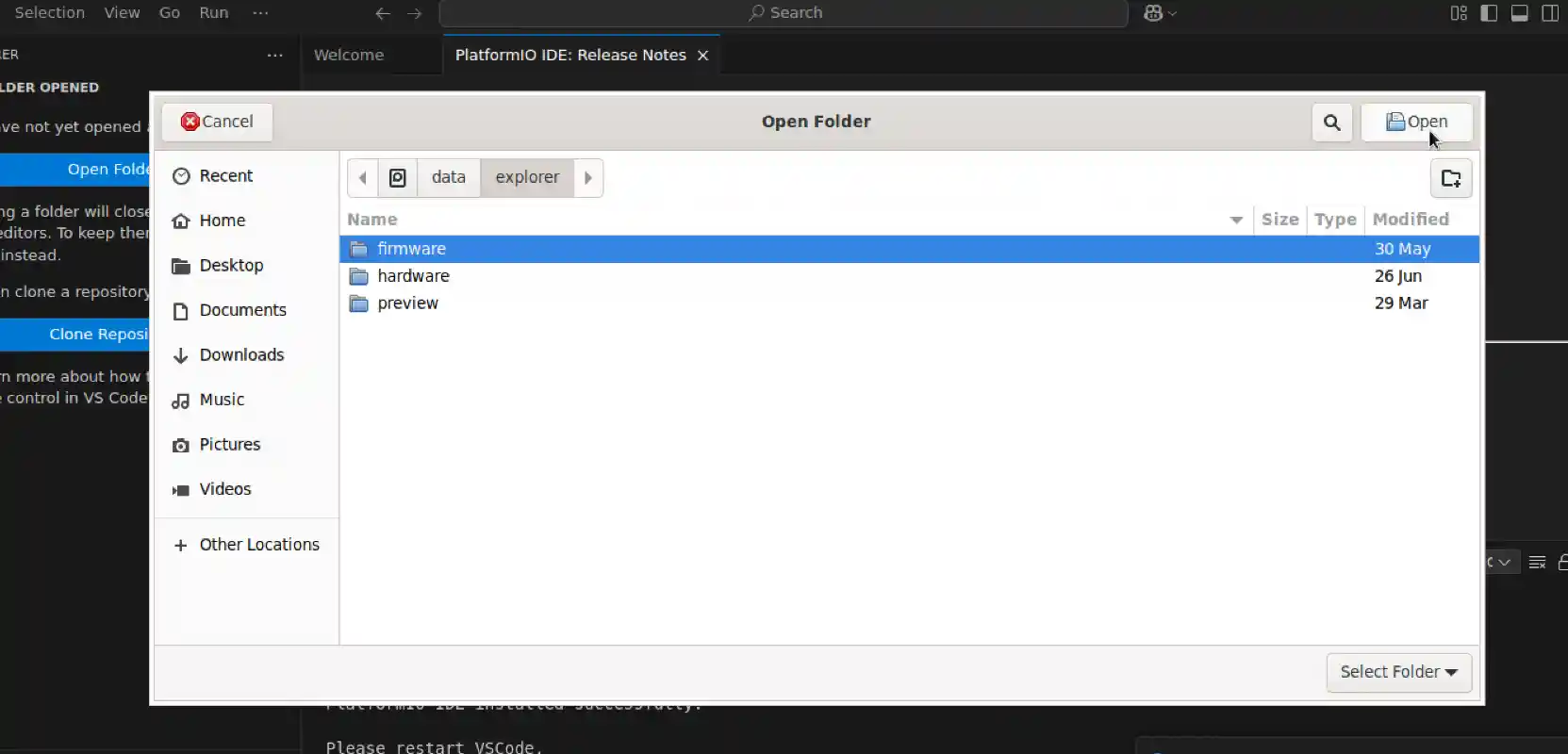Viewport: 1568px width, 754px height.
Task: Sort by the Type column header
Action: [1335, 220]
